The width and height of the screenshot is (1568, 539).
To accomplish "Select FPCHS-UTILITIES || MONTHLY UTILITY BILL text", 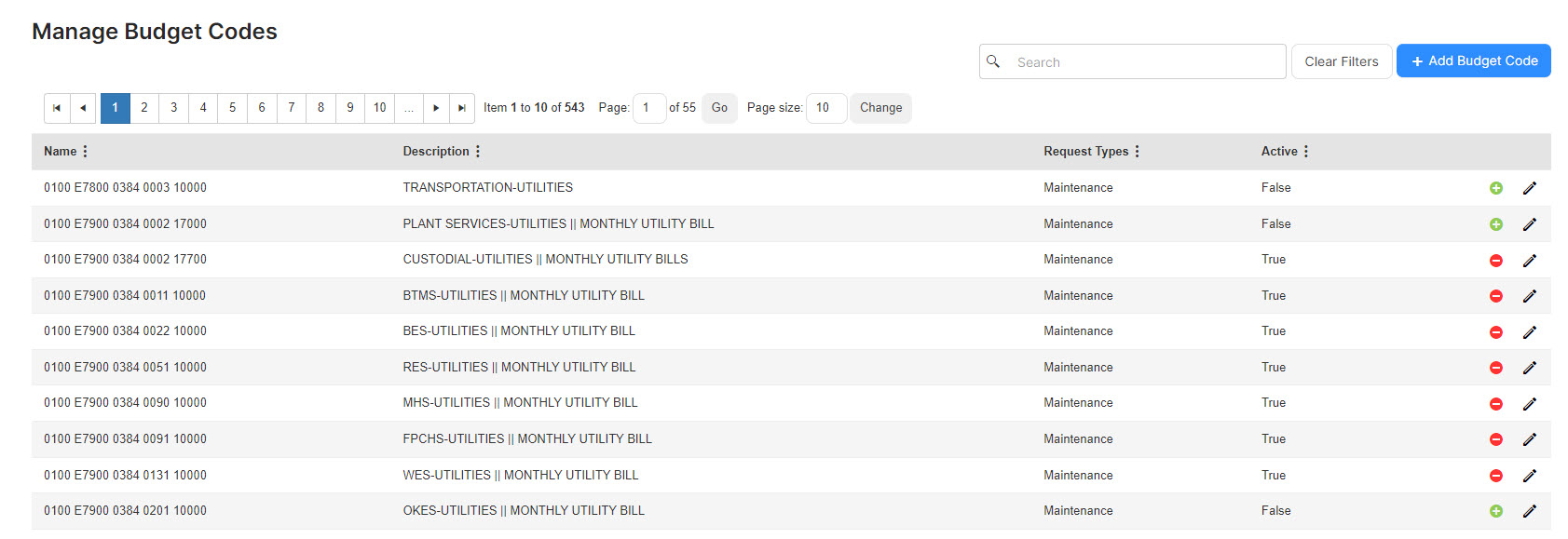I will [x=527, y=439].
